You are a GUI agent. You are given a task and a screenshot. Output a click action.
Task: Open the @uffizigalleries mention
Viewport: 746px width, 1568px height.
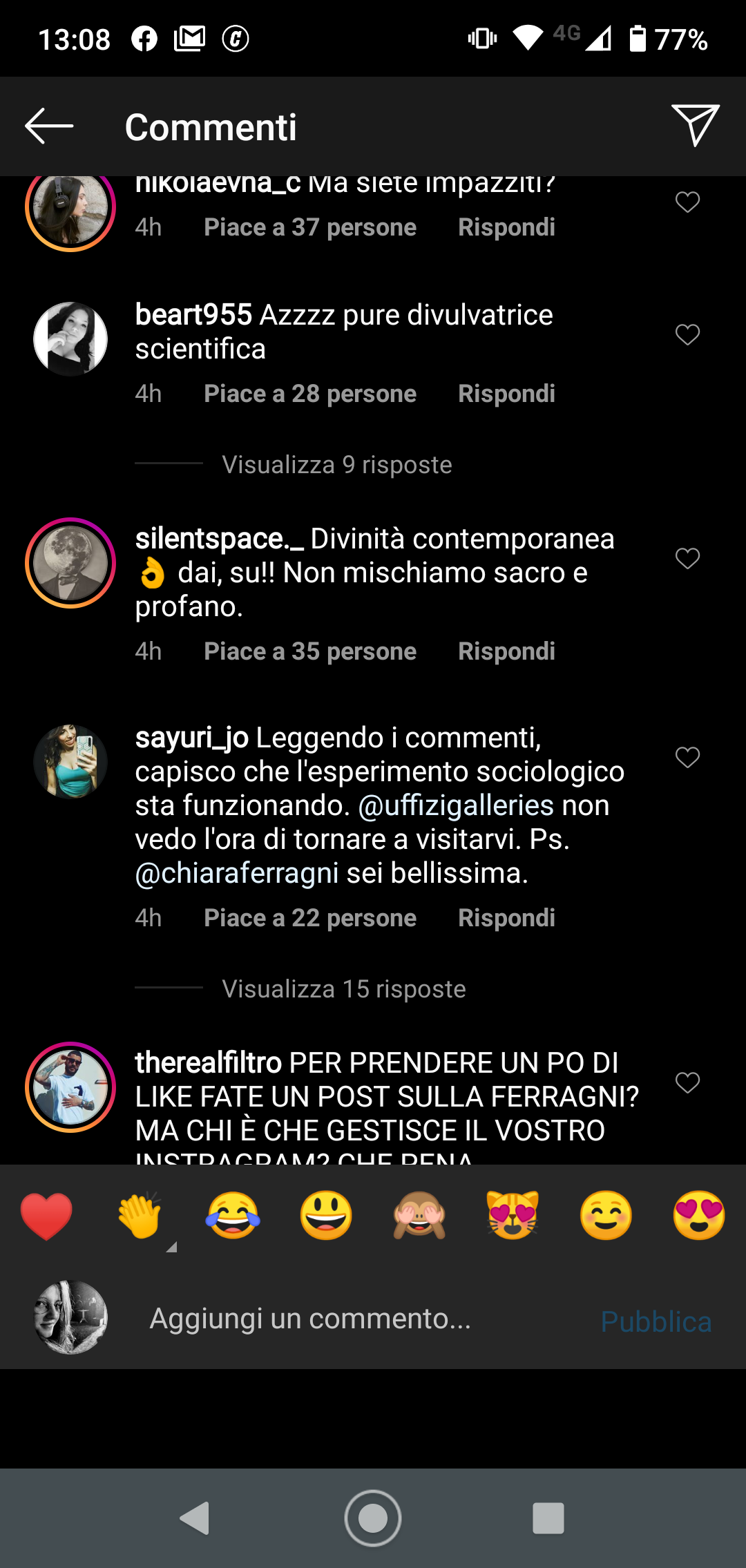(x=456, y=805)
